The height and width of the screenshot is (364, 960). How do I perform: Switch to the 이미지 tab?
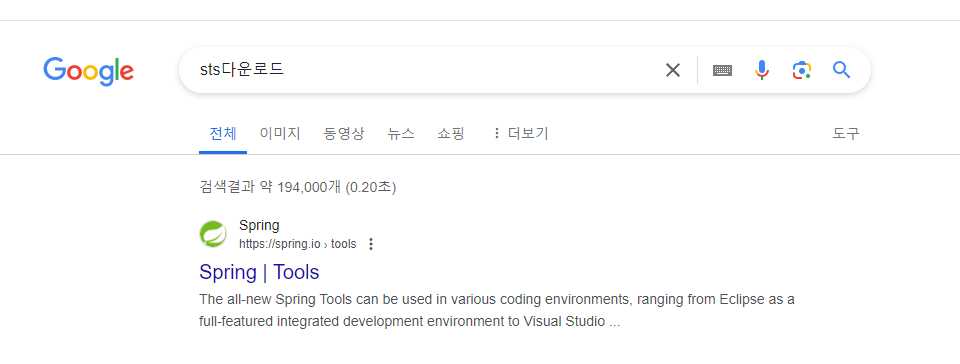[x=280, y=133]
